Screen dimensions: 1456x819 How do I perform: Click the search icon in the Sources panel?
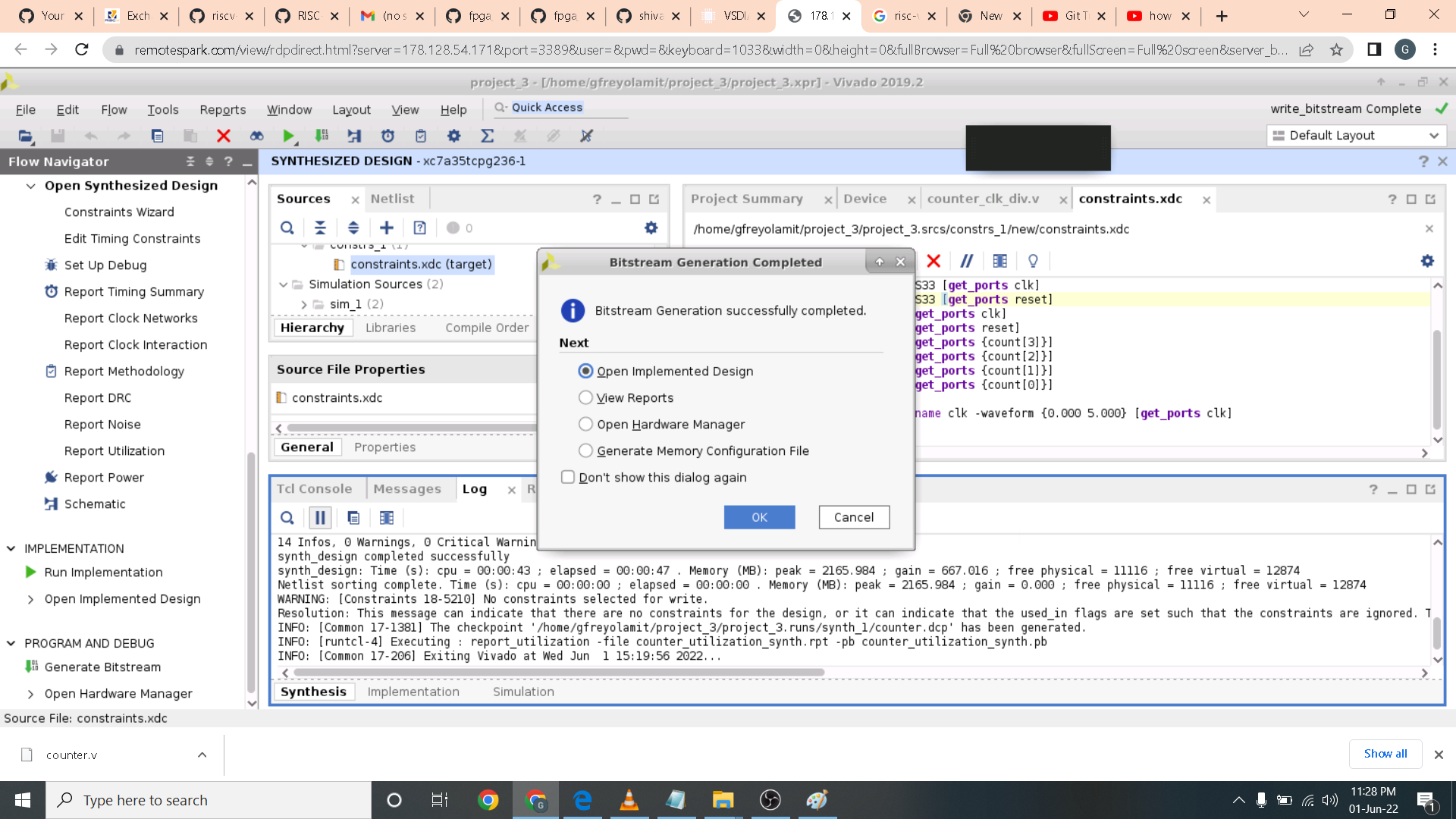[x=287, y=227]
